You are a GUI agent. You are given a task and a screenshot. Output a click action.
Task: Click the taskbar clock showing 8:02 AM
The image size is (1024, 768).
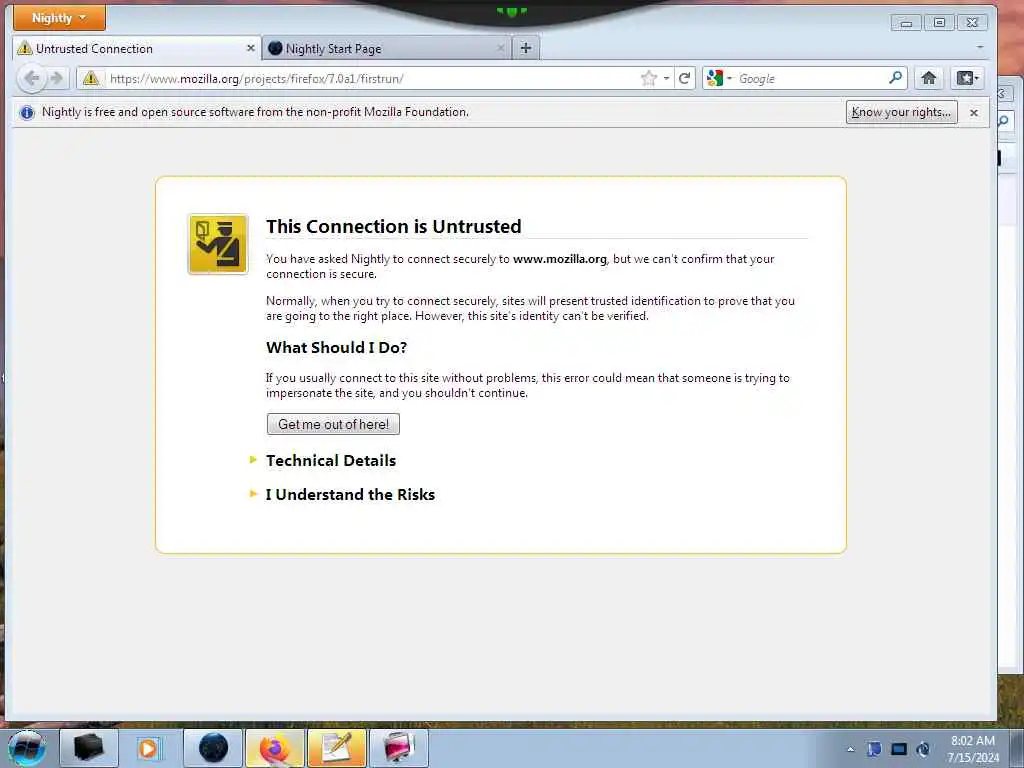click(973, 749)
